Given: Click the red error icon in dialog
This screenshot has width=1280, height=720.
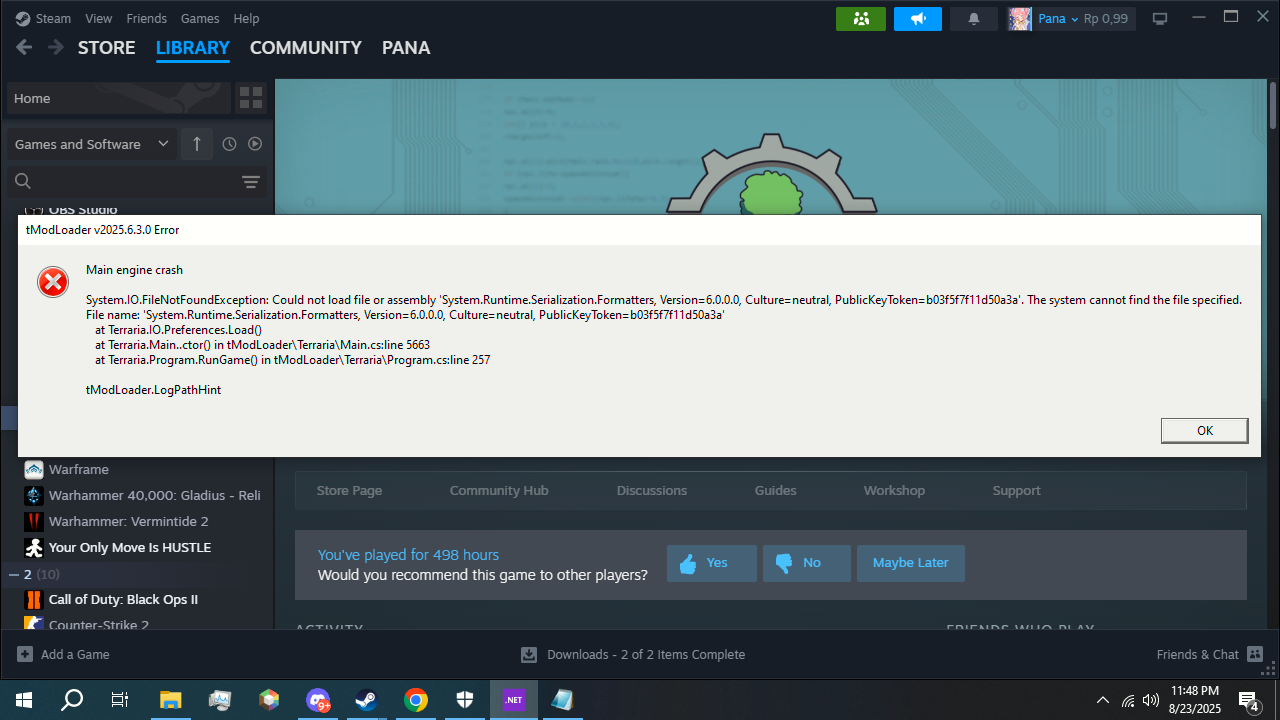Looking at the screenshot, I should 53,283.
